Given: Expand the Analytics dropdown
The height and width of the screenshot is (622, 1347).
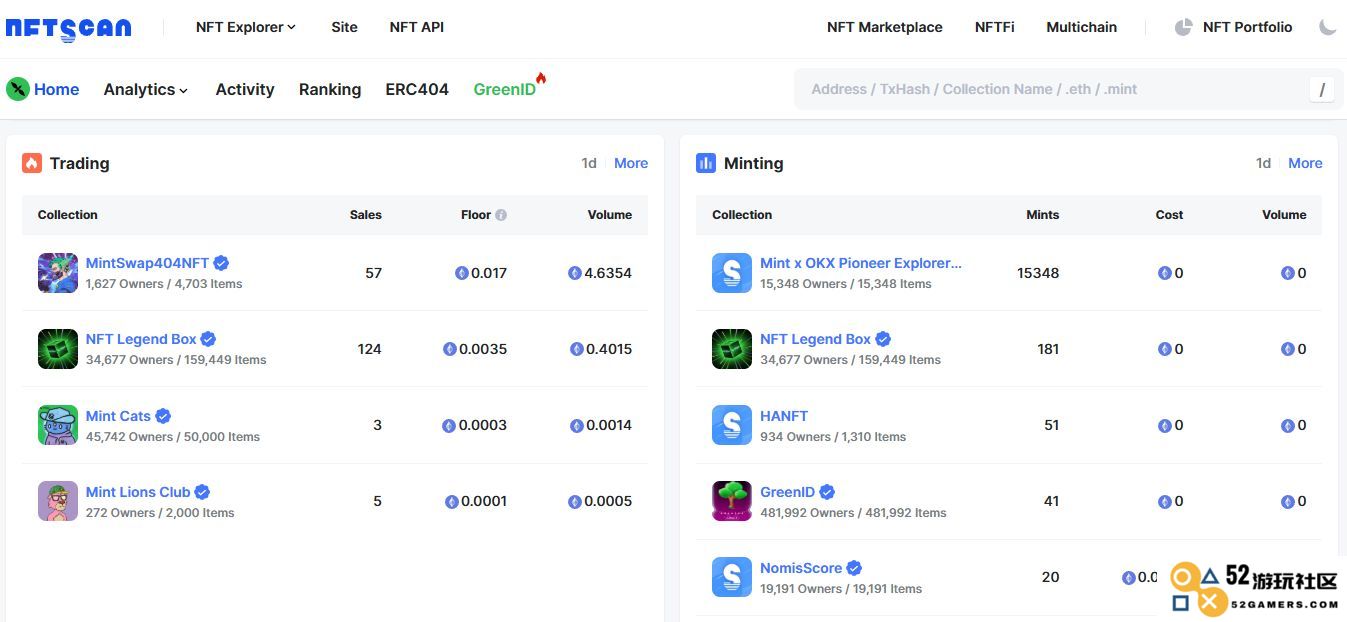Looking at the screenshot, I should 146,89.
